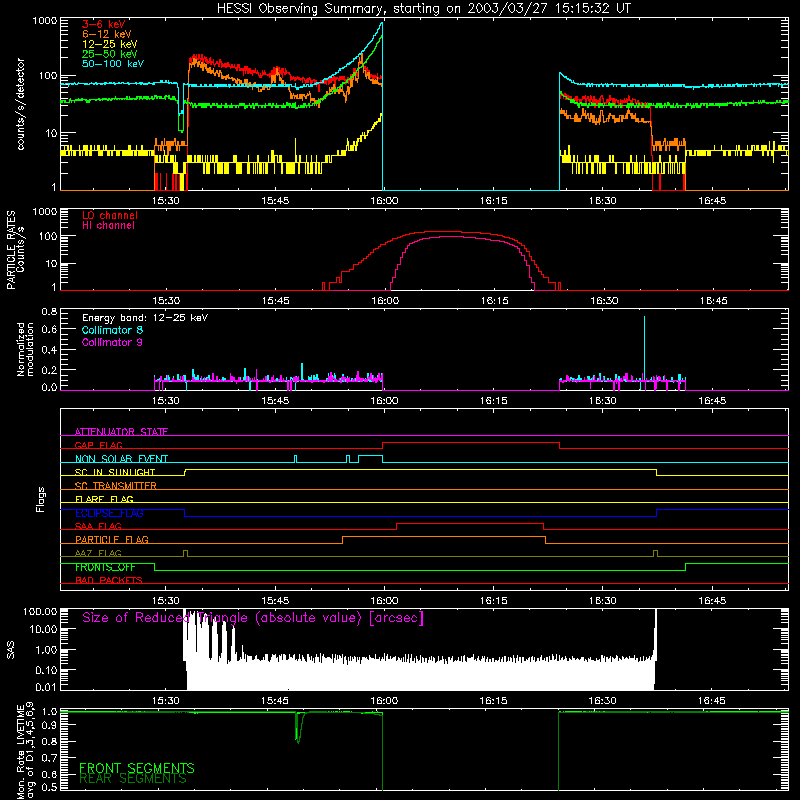The image size is (800, 800).
Task: Click the 100.00 tick value on SAS axis
Action: click(x=40, y=611)
